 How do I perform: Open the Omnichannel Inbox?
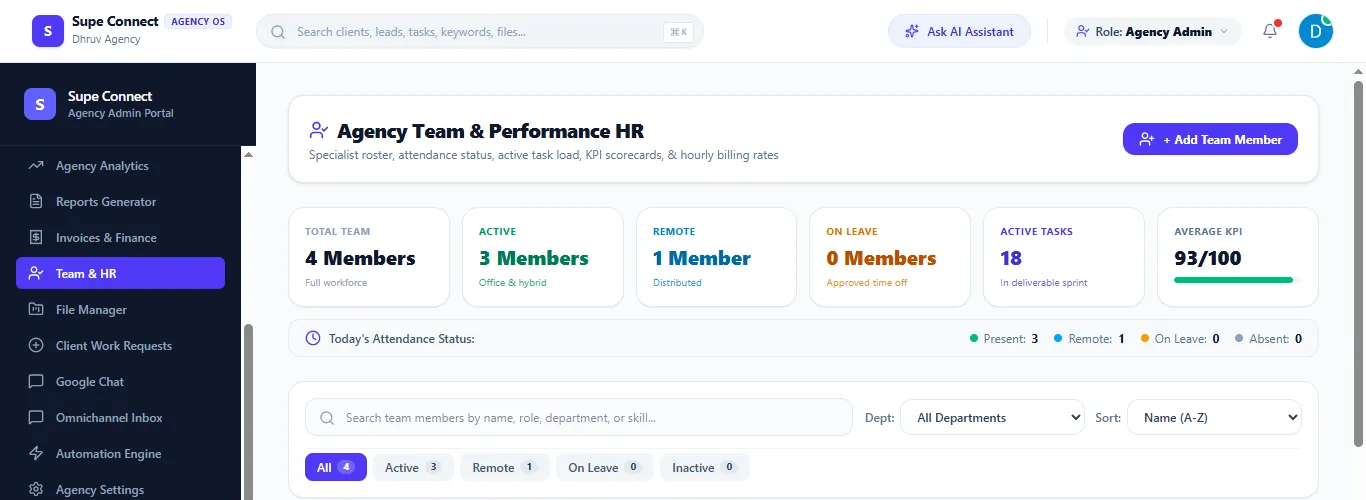(x=120, y=418)
